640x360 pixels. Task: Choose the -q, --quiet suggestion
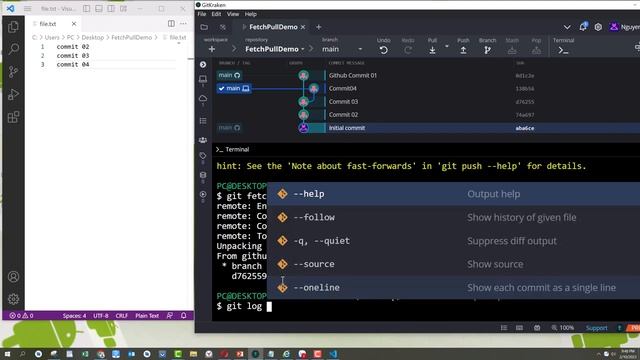tap(453, 241)
